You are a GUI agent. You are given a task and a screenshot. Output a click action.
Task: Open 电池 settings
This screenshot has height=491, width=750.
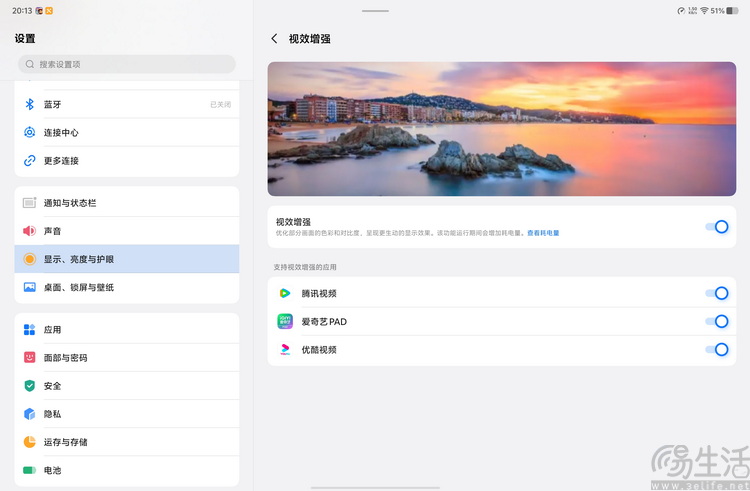point(127,470)
